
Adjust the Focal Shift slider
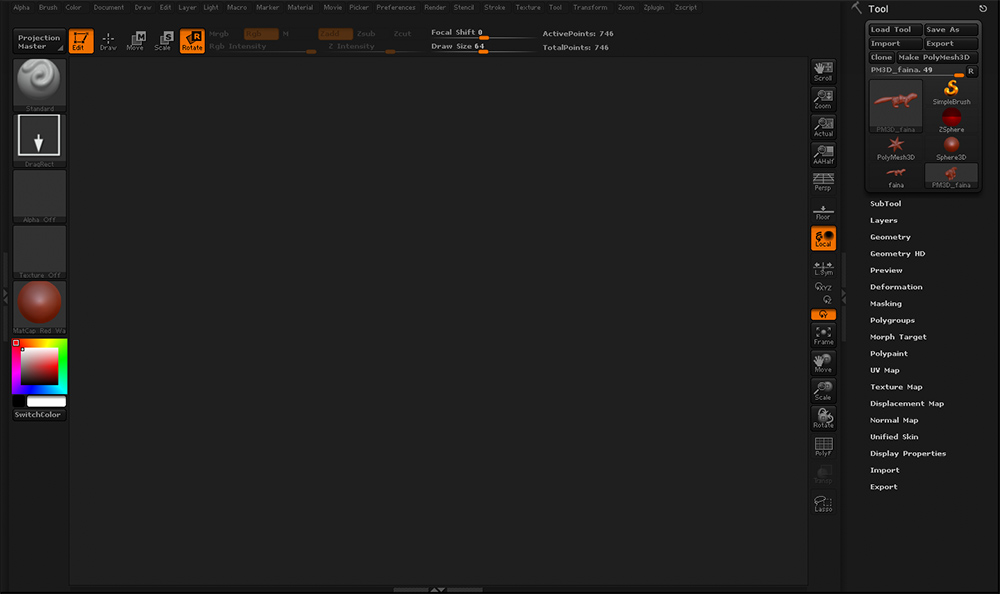coord(483,33)
